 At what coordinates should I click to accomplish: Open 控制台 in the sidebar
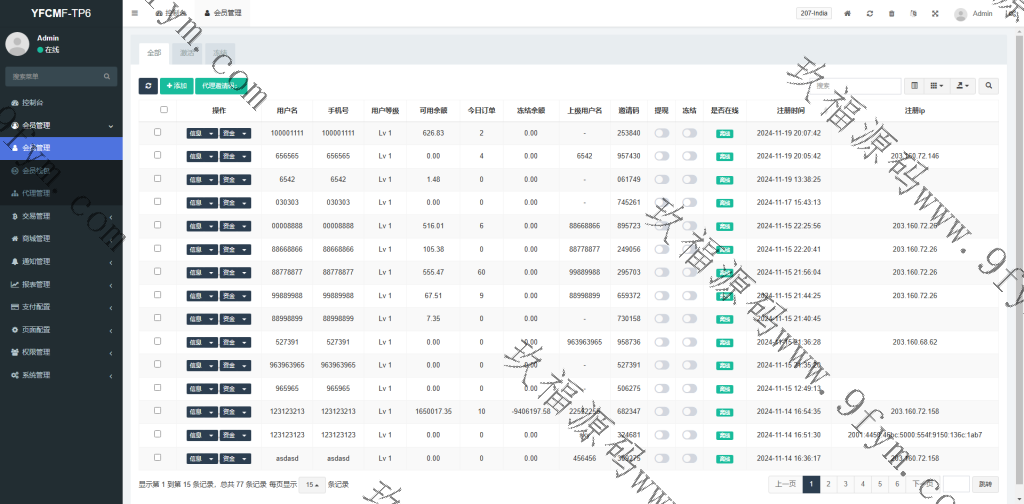[62, 103]
